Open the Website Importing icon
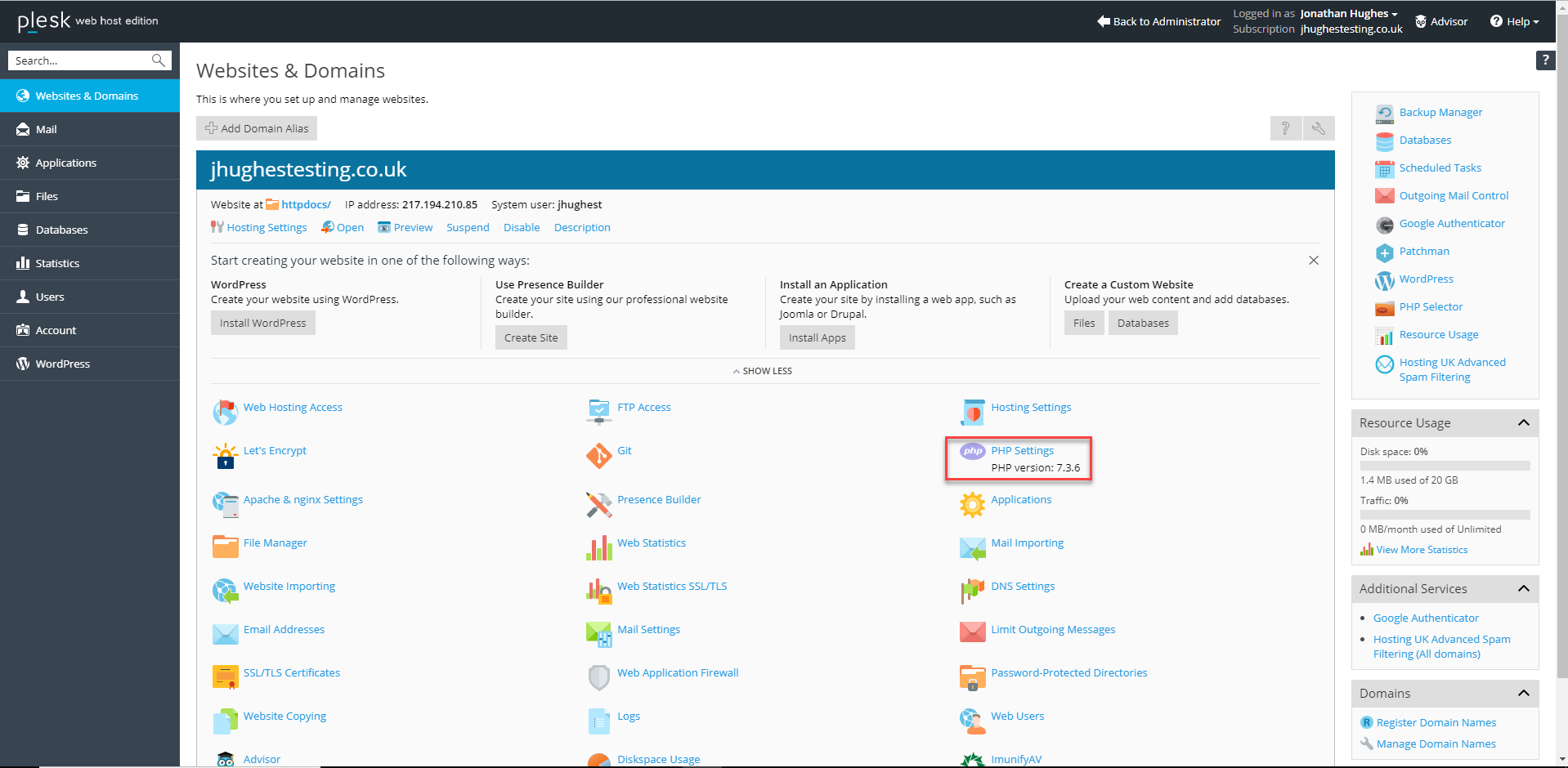This screenshot has height=768, width=1568. tap(225, 591)
